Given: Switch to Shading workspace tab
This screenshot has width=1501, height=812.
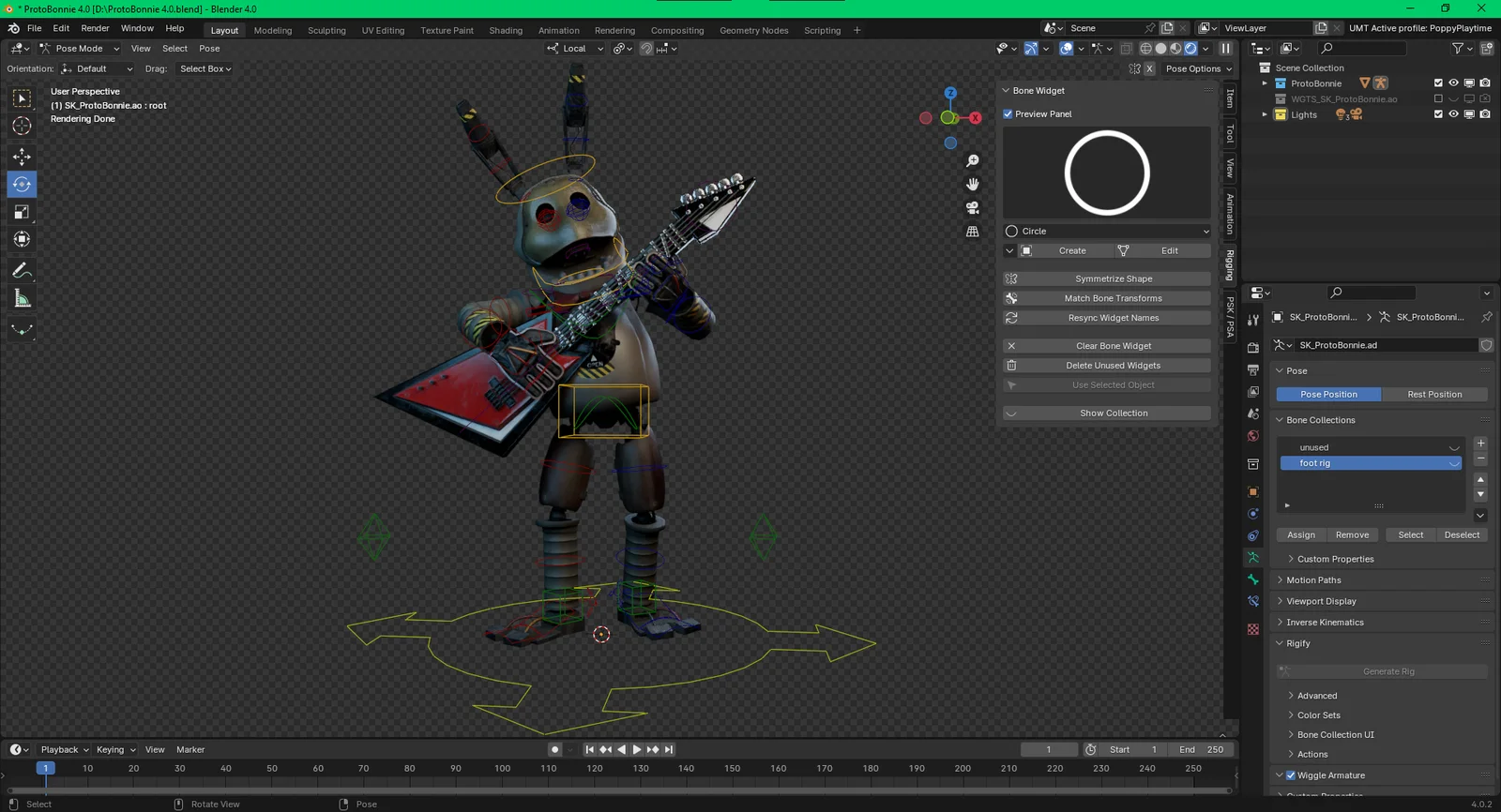Looking at the screenshot, I should (x=506, y=31).
